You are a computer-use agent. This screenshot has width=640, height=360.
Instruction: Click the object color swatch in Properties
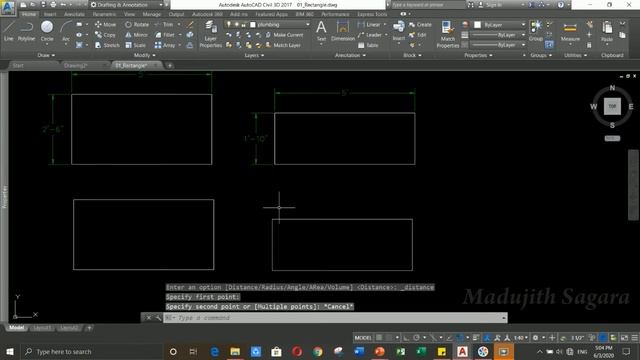click(x=477, y=25)
